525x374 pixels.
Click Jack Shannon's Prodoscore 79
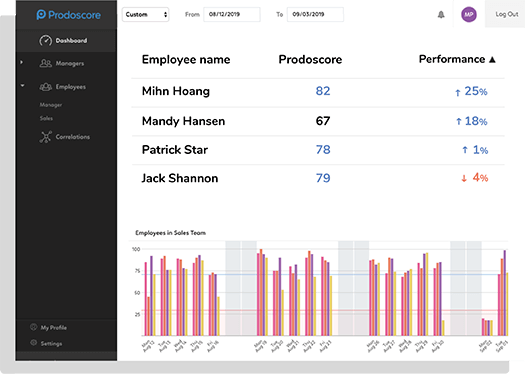[x=323, y=178]
